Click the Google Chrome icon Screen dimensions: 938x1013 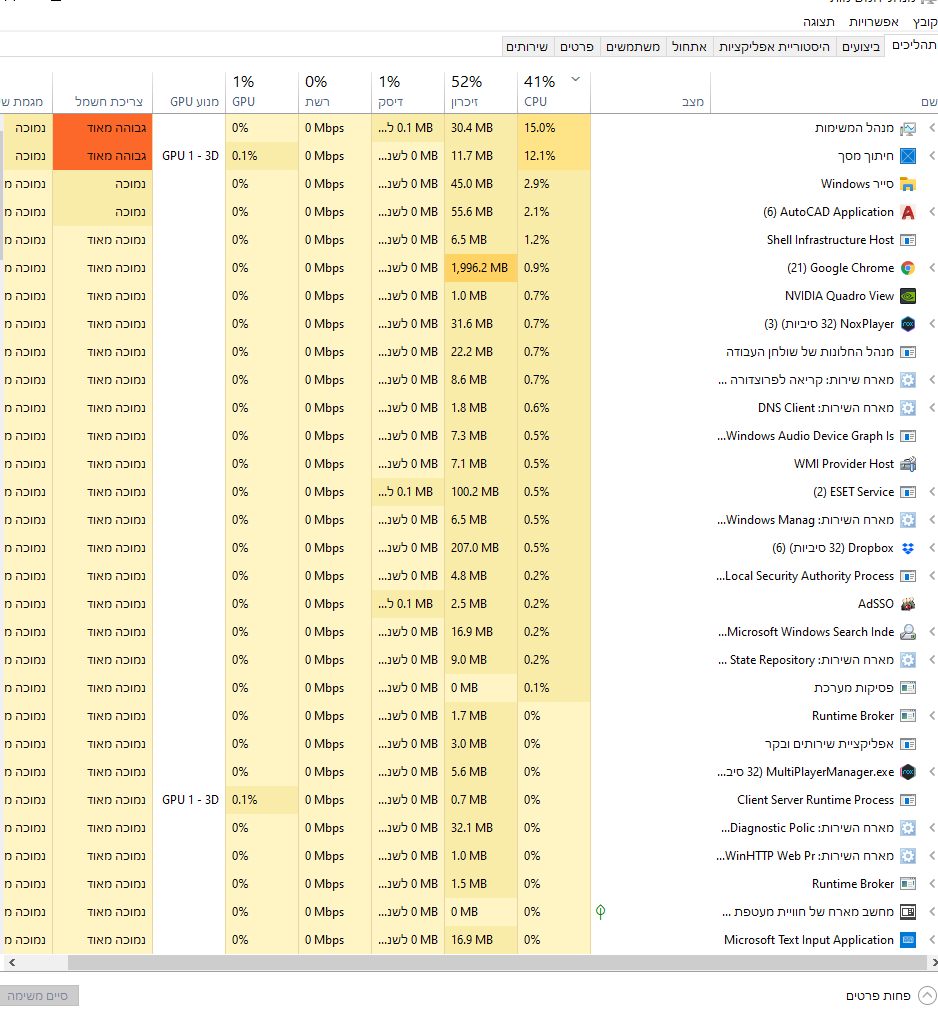tap(908, 268)
